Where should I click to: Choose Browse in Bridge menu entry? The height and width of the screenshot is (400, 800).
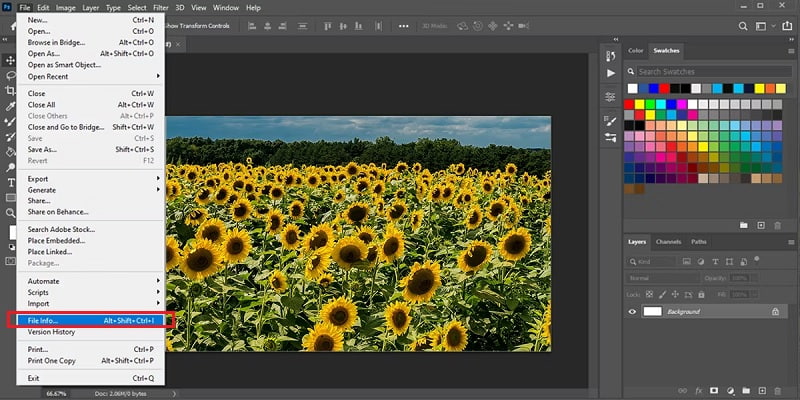pos(90,42)
